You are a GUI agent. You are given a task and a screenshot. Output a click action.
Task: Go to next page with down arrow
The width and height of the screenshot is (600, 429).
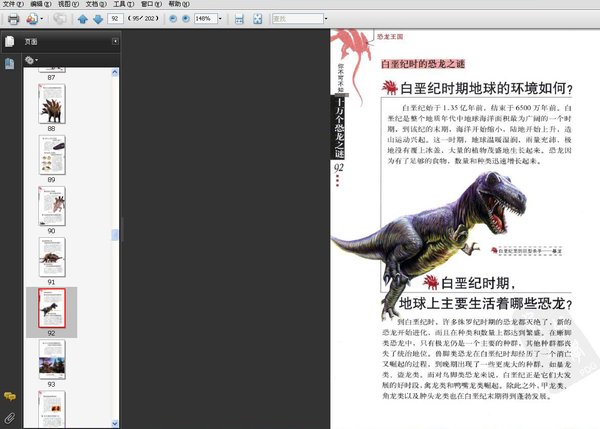click(x=97, y=19)
